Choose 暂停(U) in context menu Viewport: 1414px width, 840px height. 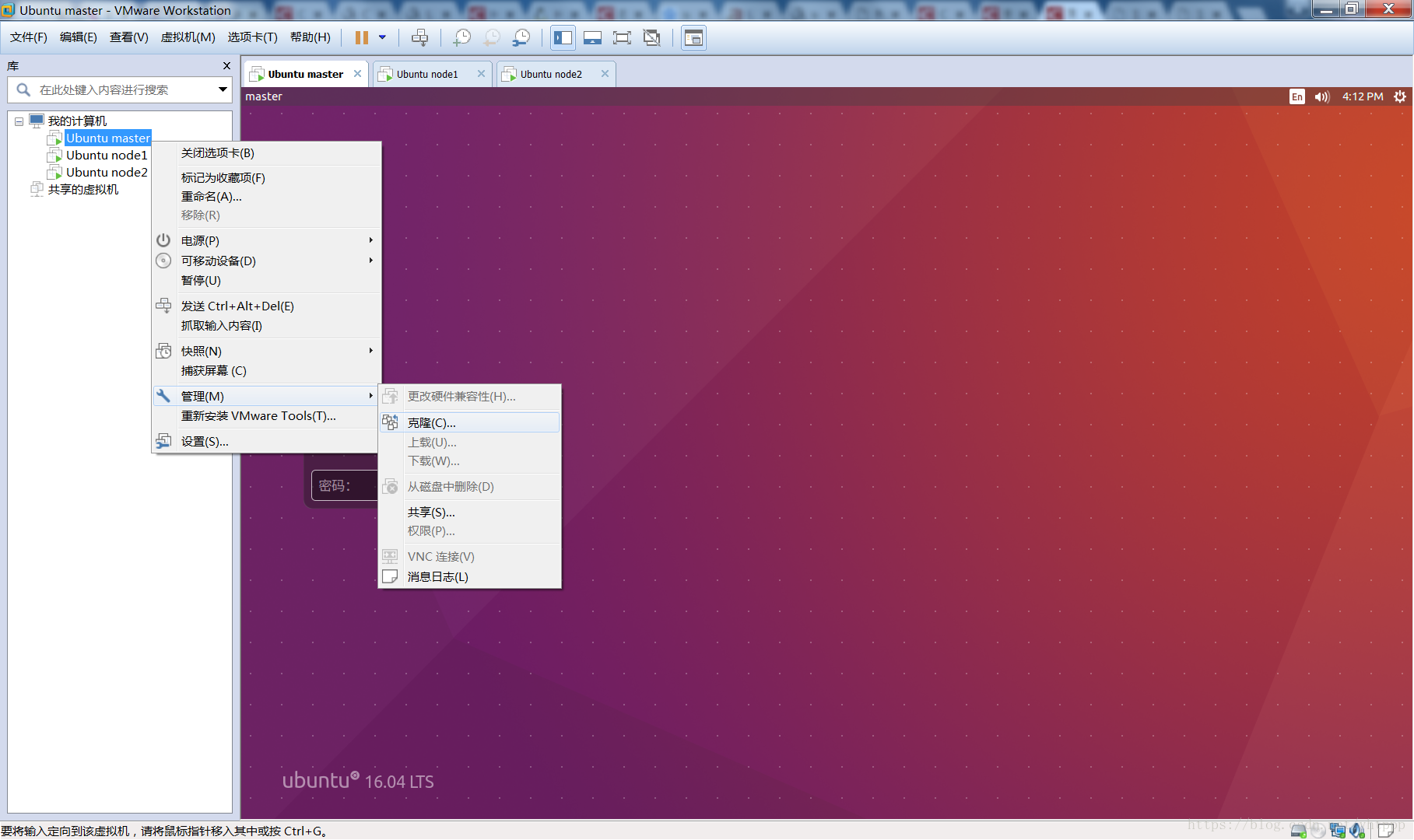[x=267, y=280]
